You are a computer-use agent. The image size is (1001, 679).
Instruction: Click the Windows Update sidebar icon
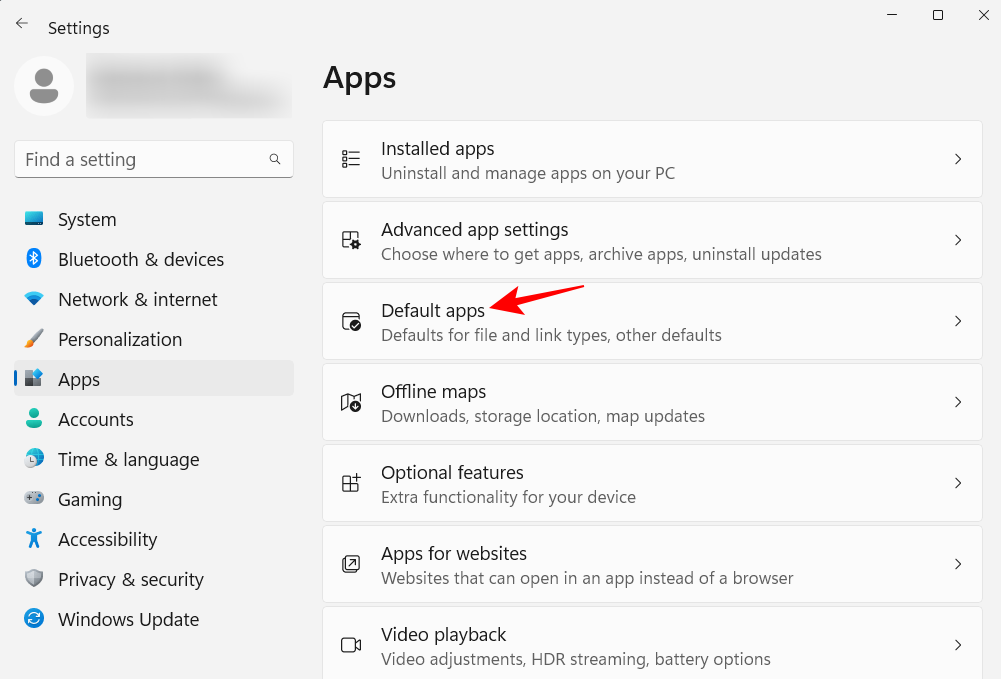pyautogui.click(x=33, y=619)
